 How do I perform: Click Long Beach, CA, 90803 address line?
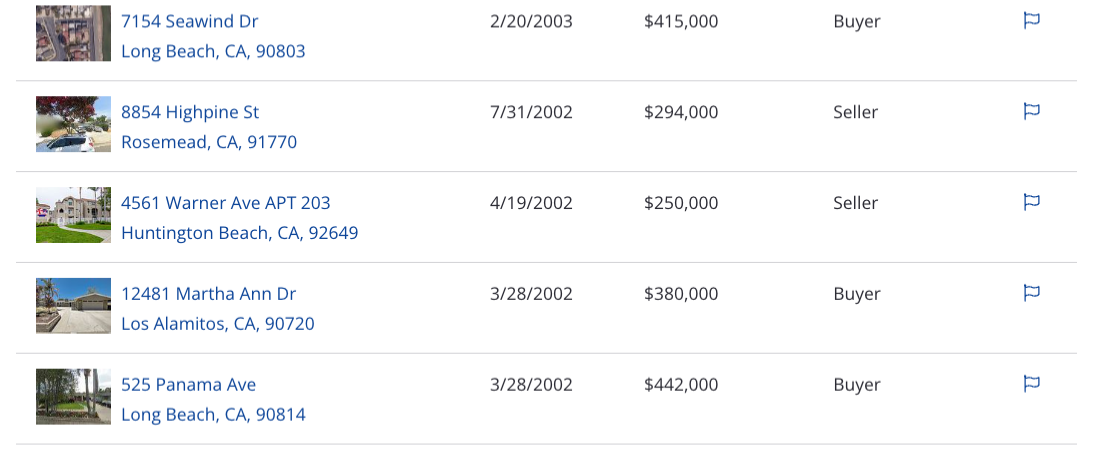pyautogui.click(x=213, y=52)
